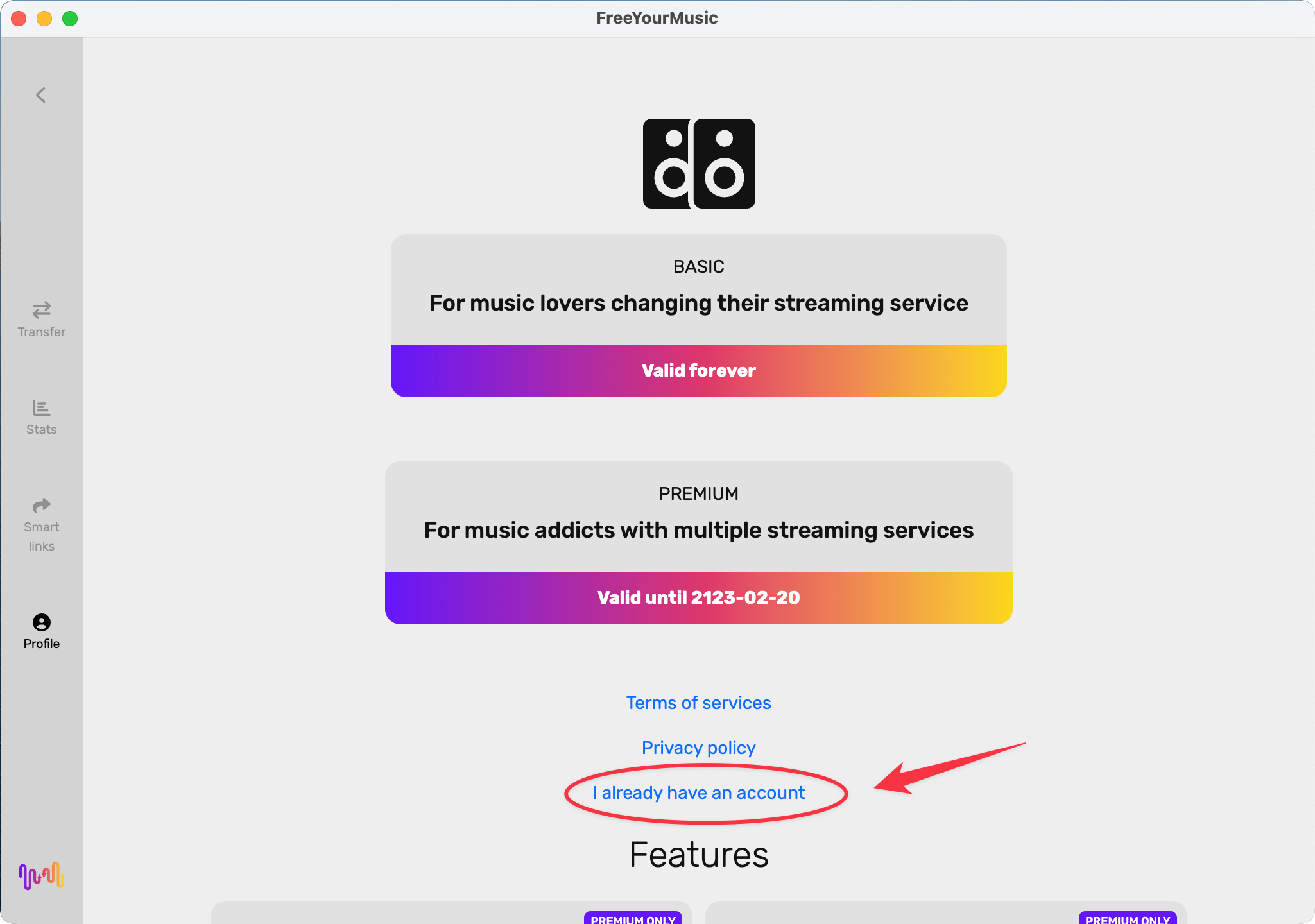Select the Profile person icon
This screenshot has width=1315, height=924.
41,622
